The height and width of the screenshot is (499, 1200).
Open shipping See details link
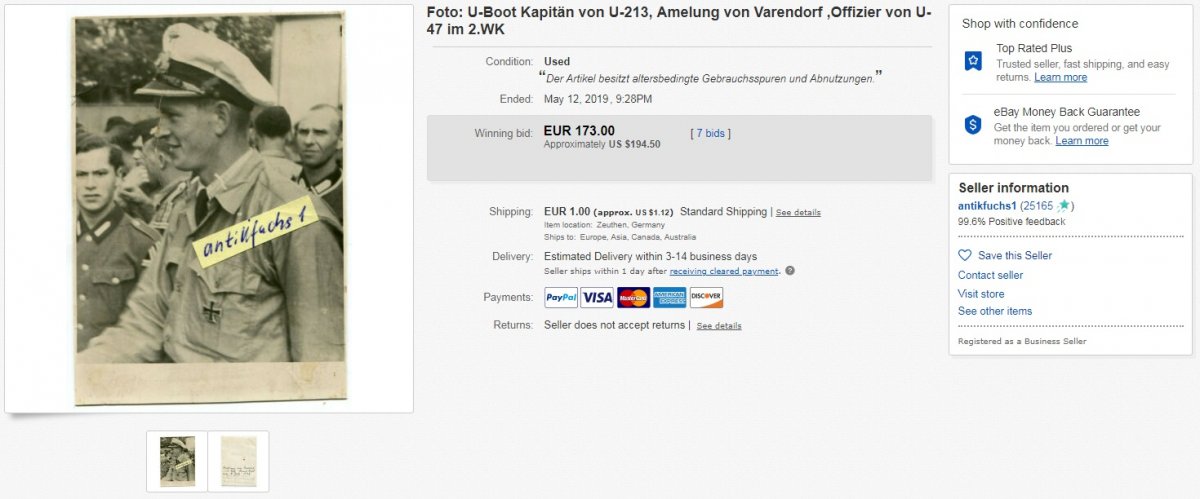(x=798, y=213)
